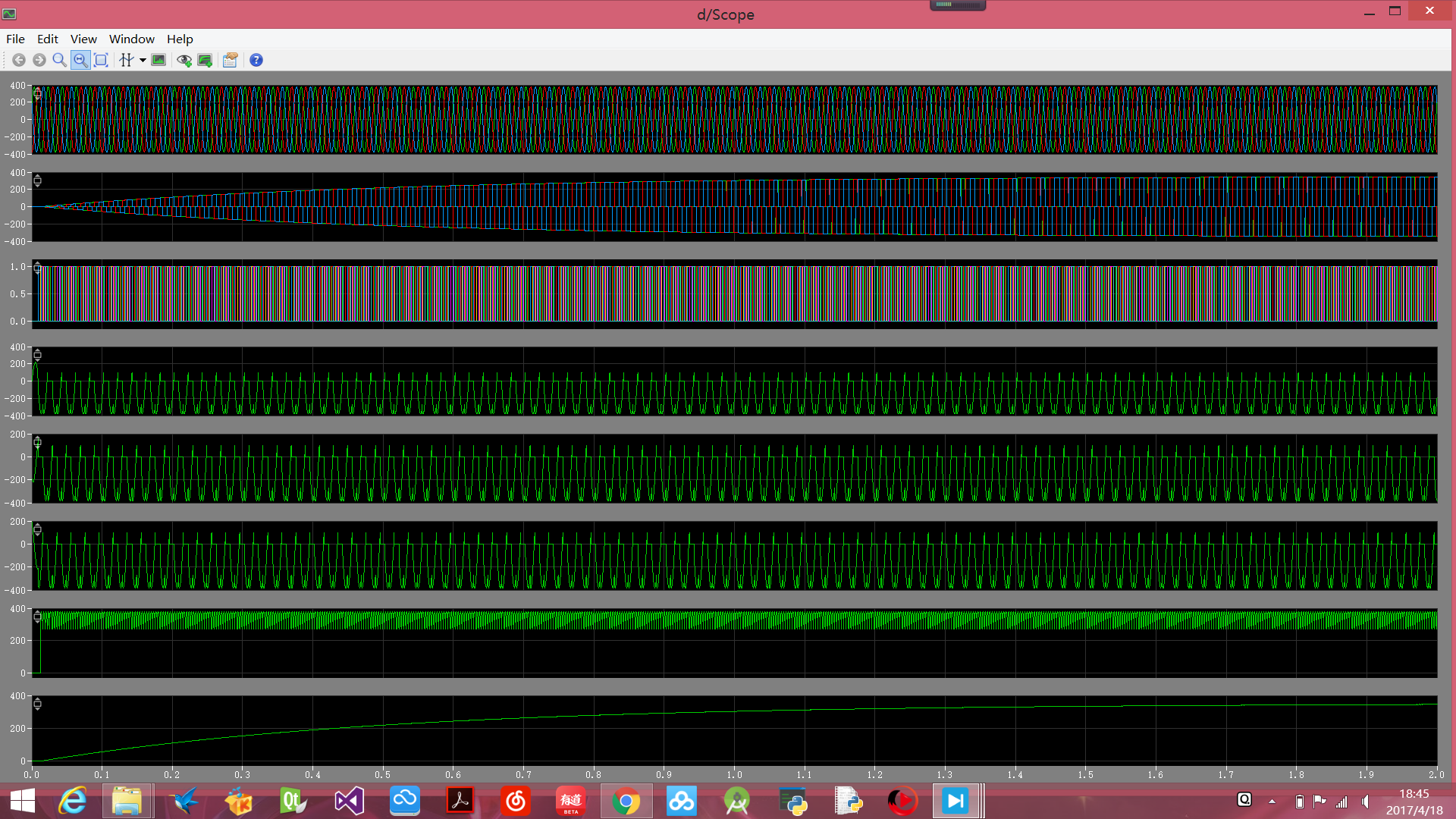This screenshot has height=819, width=1456.
Task: Click the 1.0 time axis label
Action: click(x=734, y=775)
